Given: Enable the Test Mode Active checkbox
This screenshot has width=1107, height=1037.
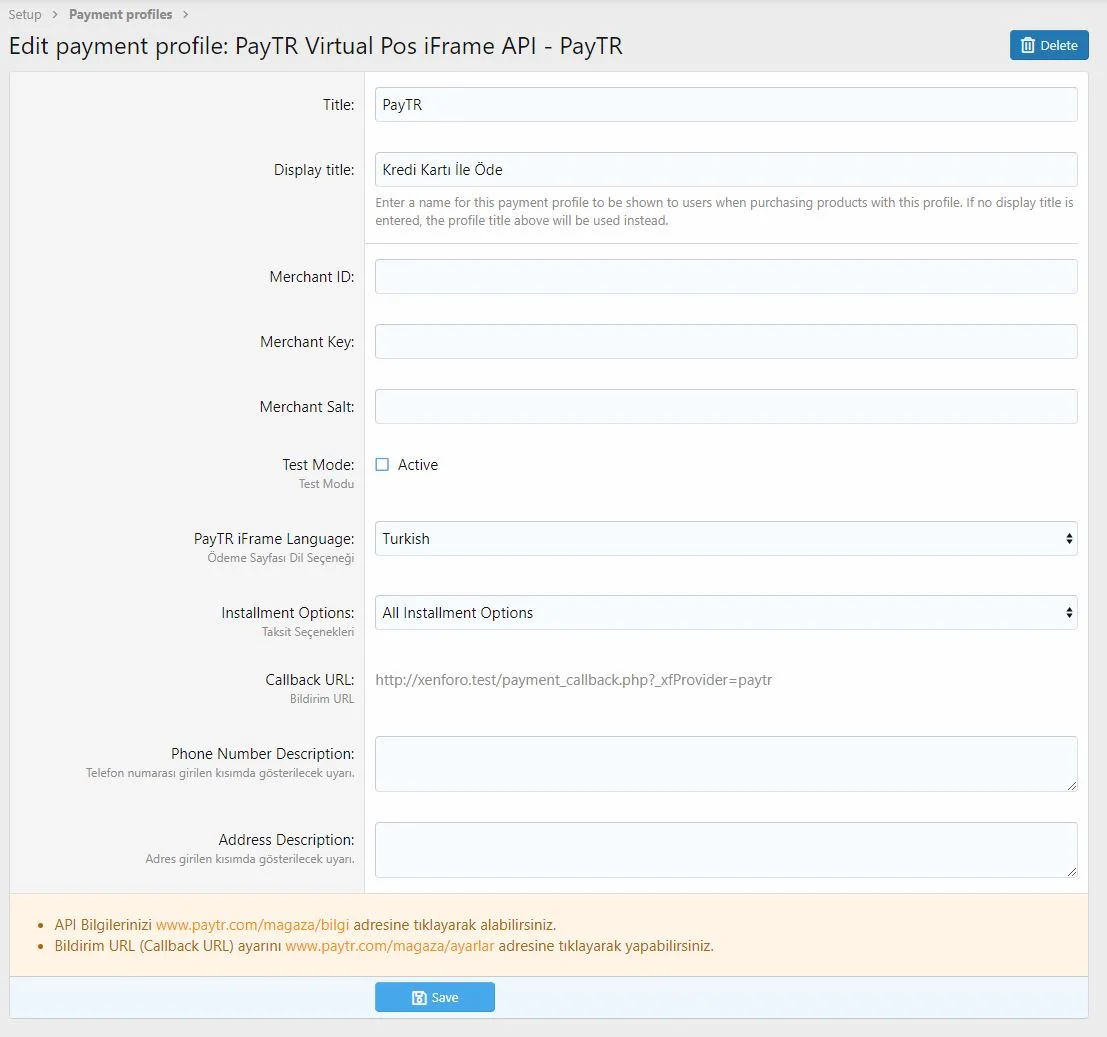Looking at the screenshot, I should (x=382, y=464).
